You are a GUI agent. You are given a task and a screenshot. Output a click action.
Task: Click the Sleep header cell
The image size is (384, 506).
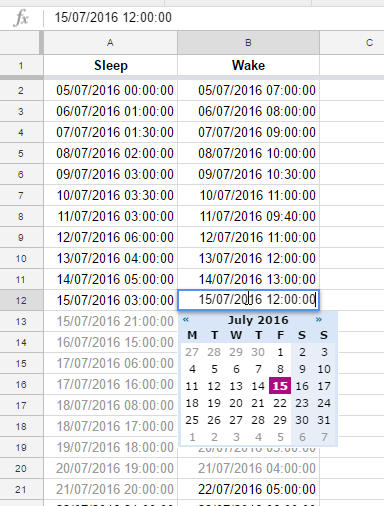point(110,65)
